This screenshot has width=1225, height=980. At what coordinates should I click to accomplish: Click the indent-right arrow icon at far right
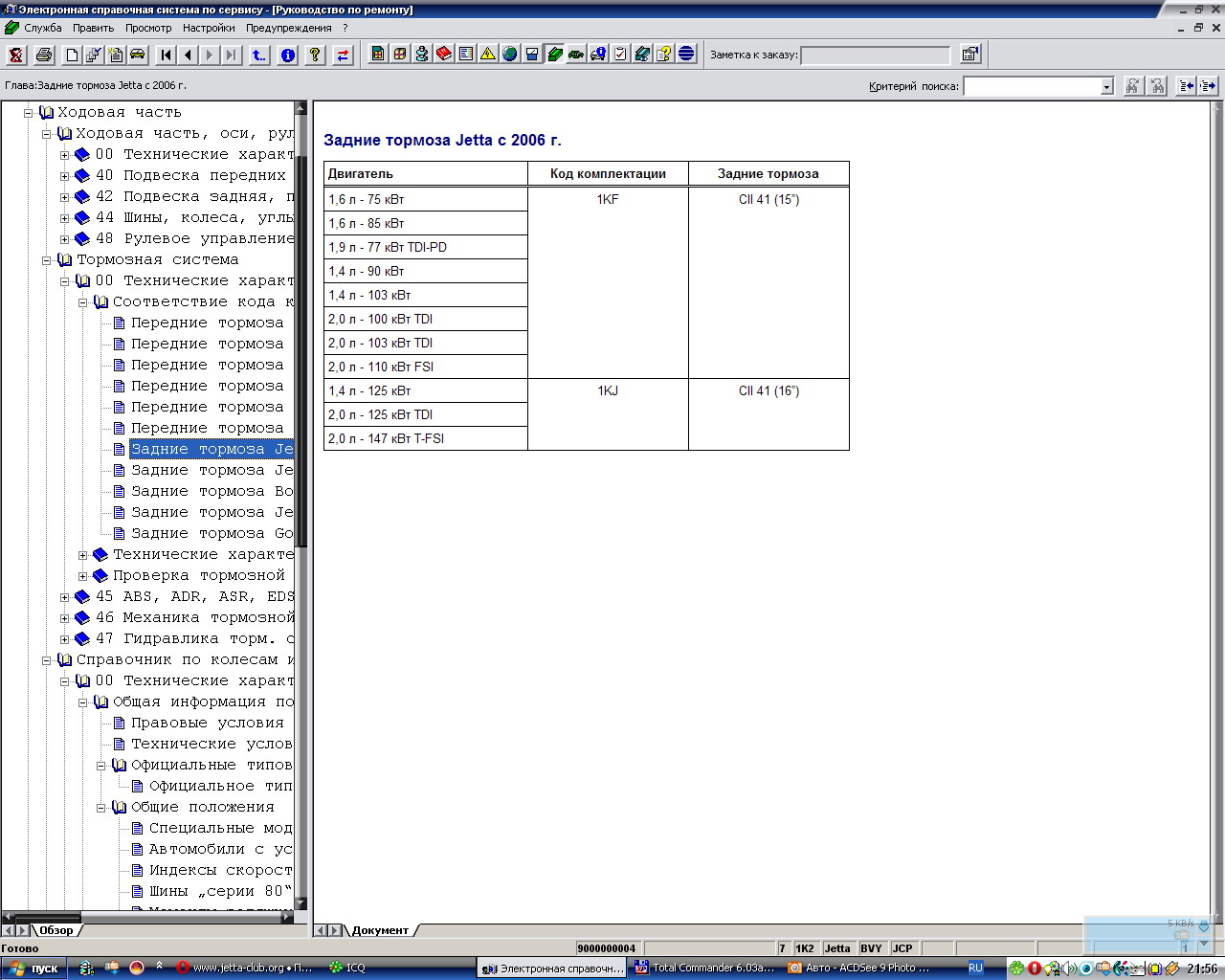click(x=1208, y=86)
